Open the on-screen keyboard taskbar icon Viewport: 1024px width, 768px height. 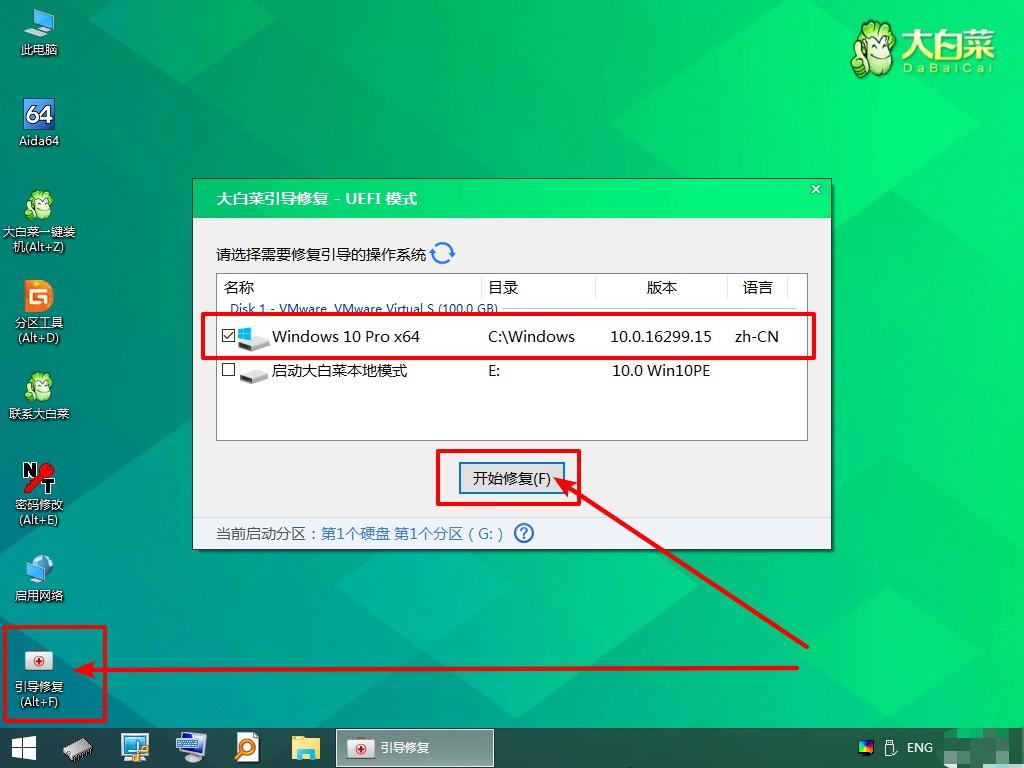pyautogui.click(x=190, y=747)
